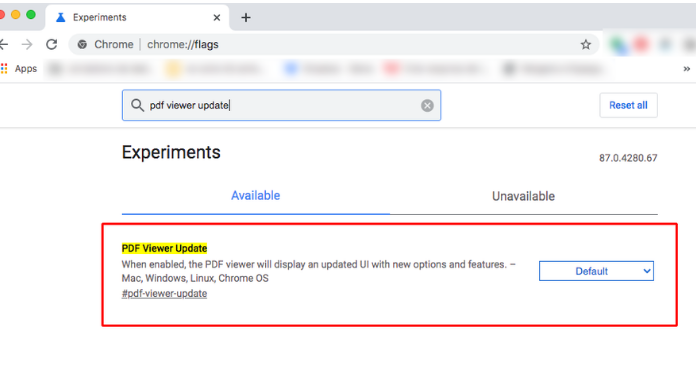Click the search flags magnifier icon
696x377 pixels.
[138, 105]
